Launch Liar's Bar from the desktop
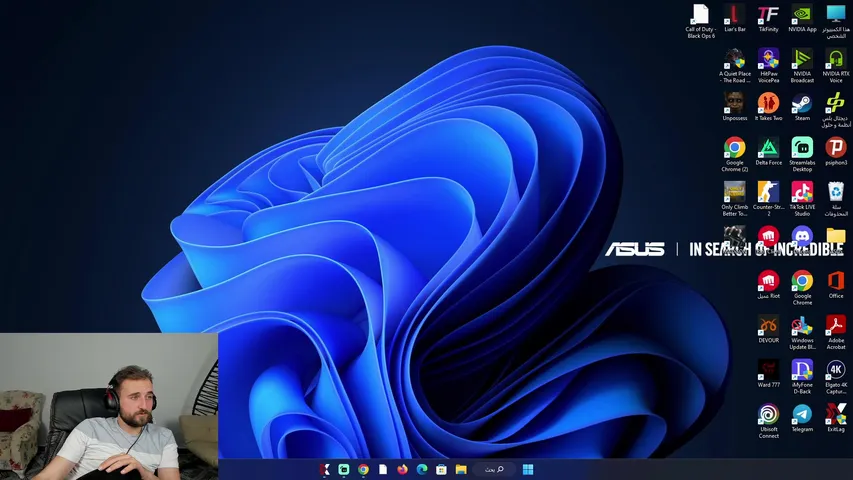 coord(734,17)
